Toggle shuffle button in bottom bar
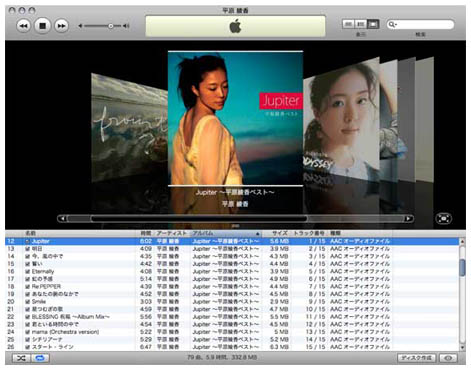The width and height of the screenshot is (471, 370). coord(21,358)
